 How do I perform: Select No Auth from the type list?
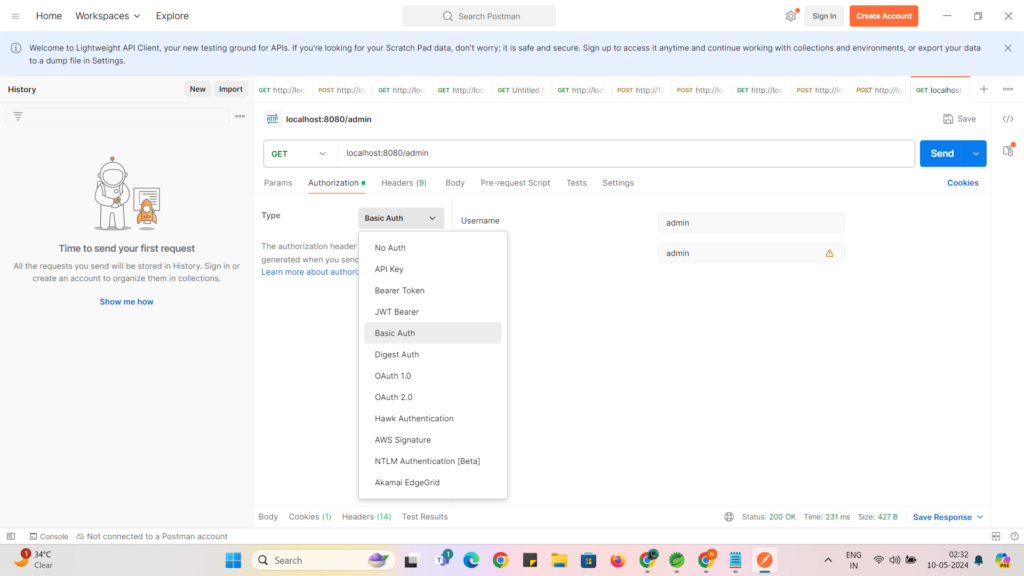(432, 248)
